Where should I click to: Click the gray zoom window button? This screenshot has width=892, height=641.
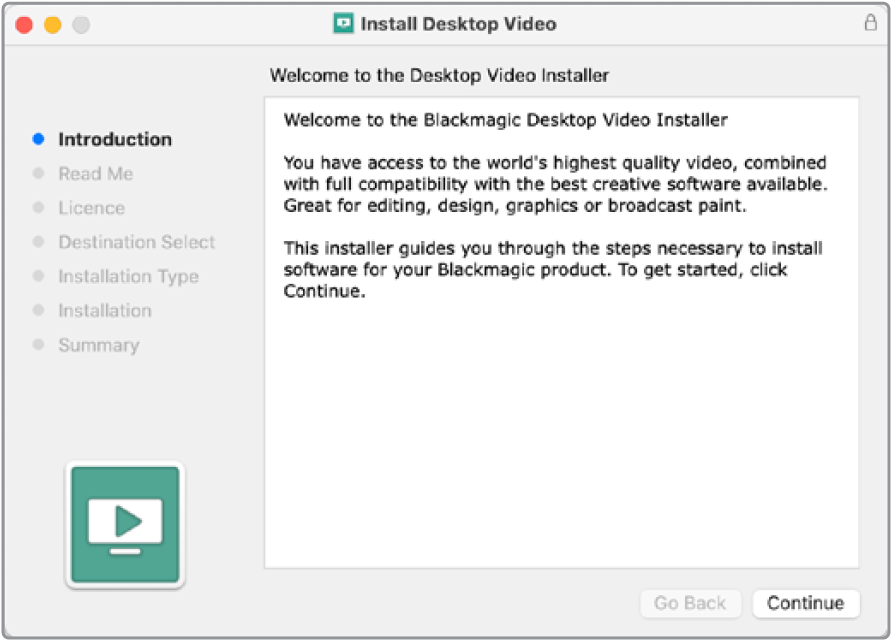point(80,25)
